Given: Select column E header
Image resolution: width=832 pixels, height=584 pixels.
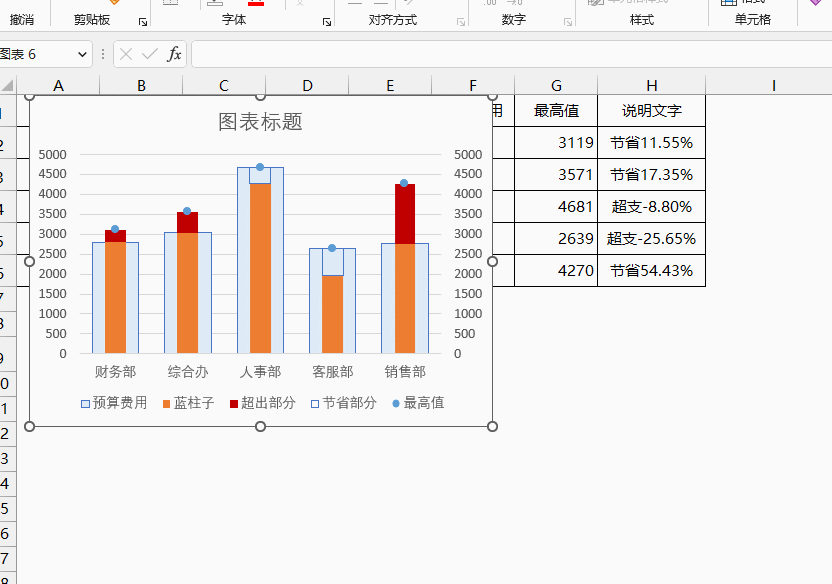Looking at the screenshot, I should [x=390, y=85].
